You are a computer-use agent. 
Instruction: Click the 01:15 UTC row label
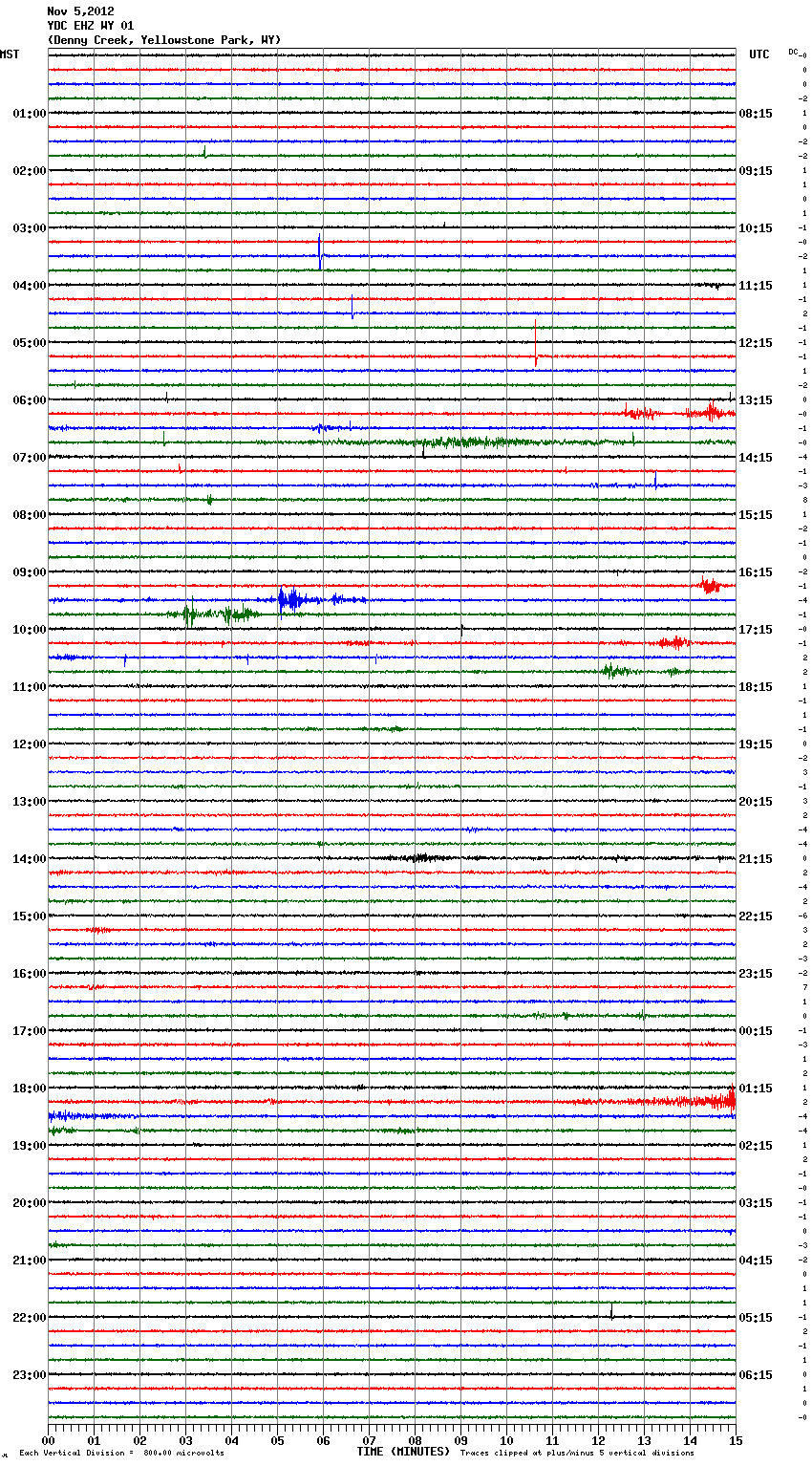756,1089
